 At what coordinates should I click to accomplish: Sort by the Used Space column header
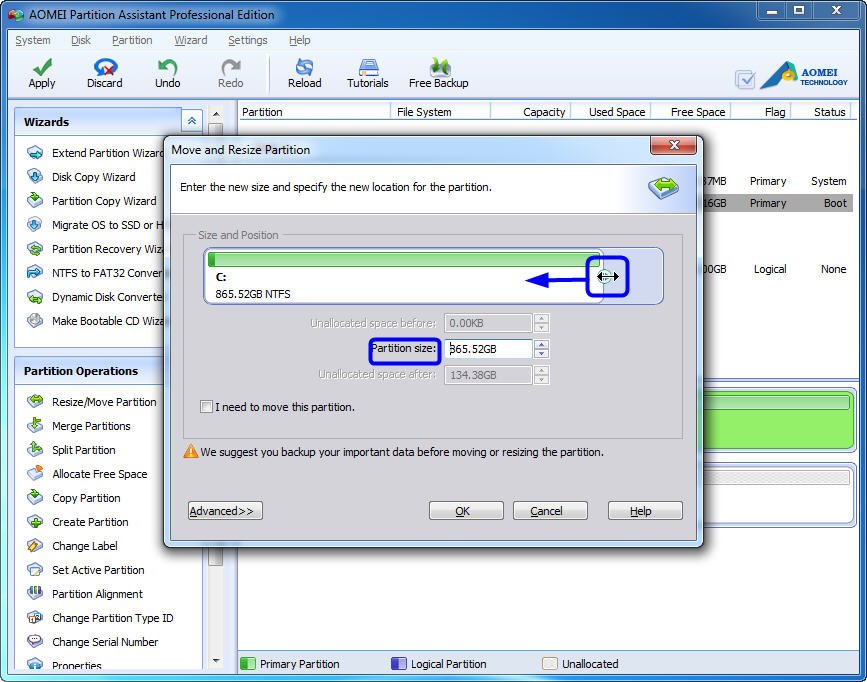click(x=611, y=112)
